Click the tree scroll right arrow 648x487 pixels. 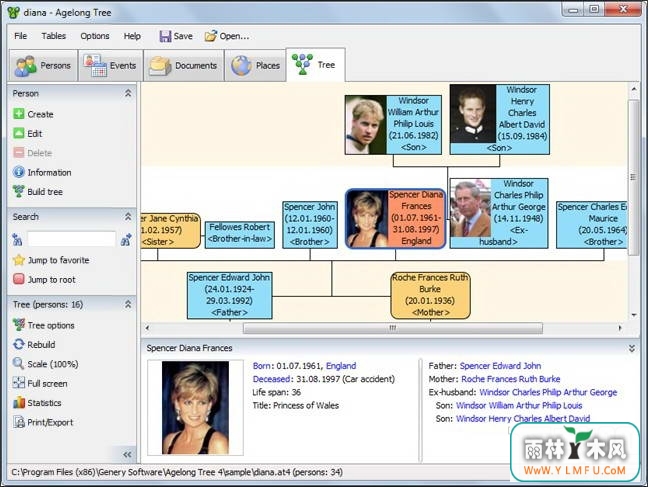pyautogui.click(x=620, y=328)
